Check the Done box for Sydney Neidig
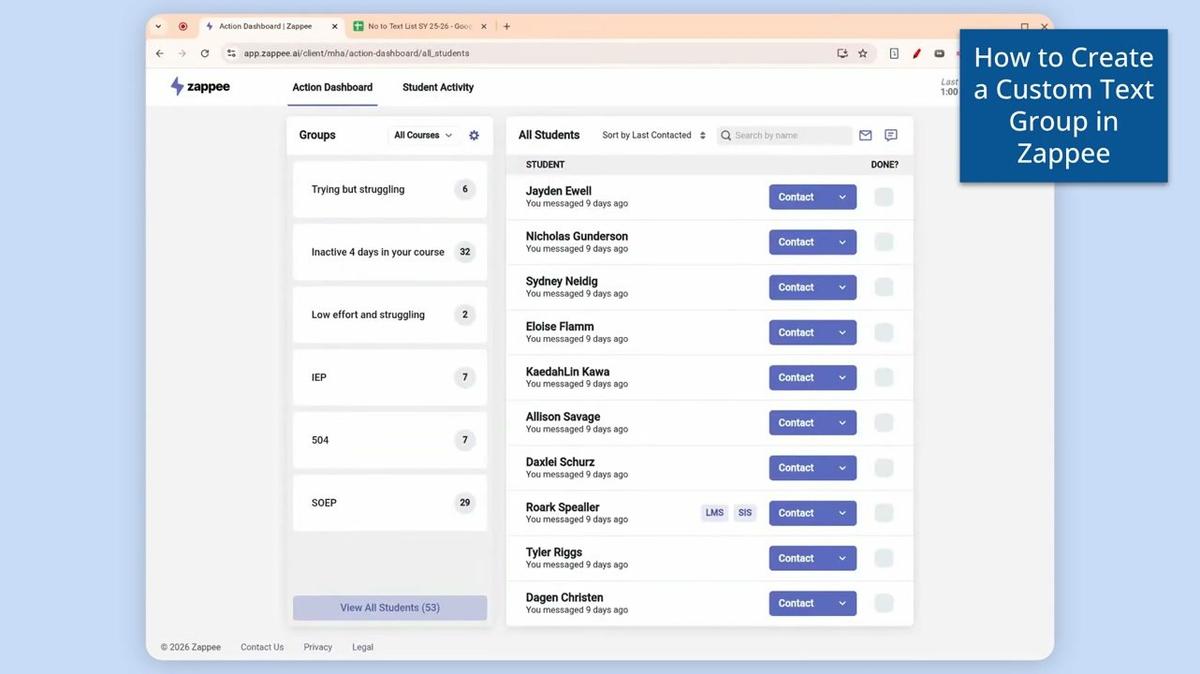Image resolution: width=1200 pixels, height=674 pixels. click(x=884, y=287)
